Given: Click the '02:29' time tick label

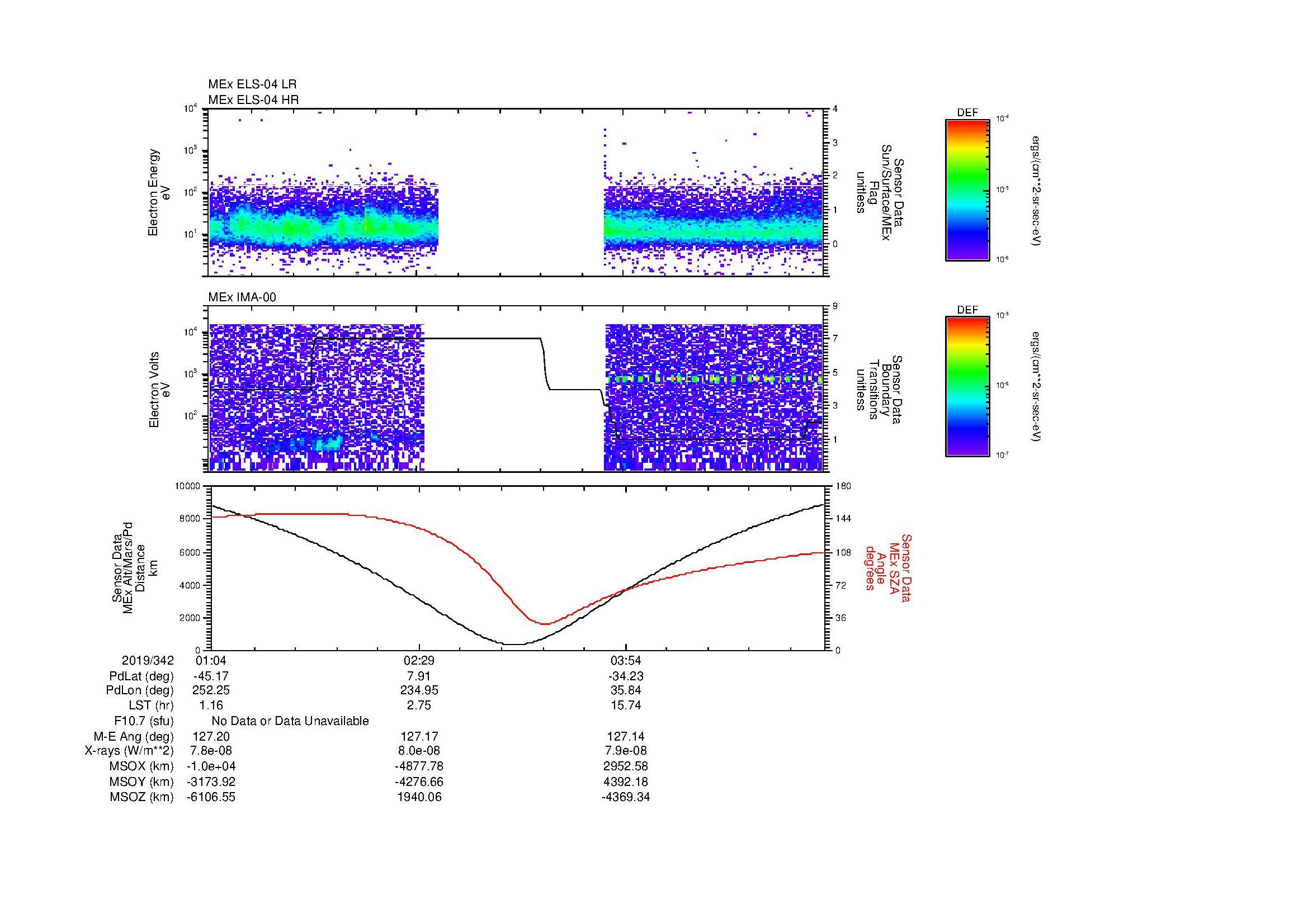Looking at the screenshot, I should (x=419, y=660).
